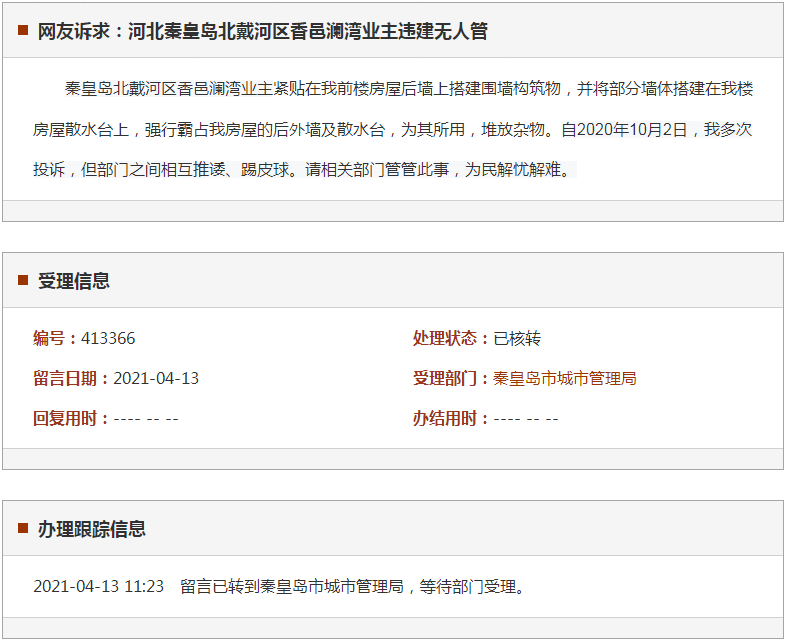
Task: Click the empty value next to 回复用时
Action: 146,418
